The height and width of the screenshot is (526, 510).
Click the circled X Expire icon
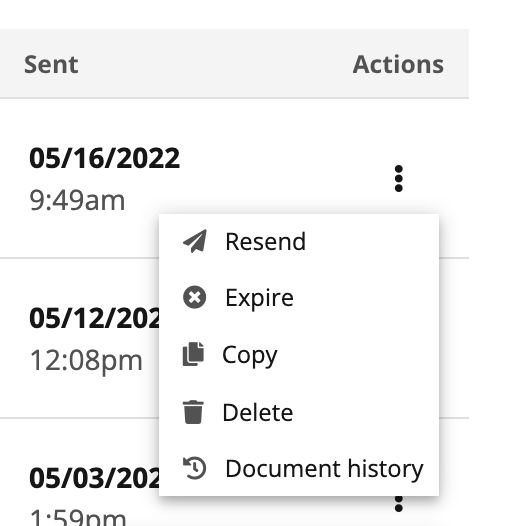click(x=195, y=297)
